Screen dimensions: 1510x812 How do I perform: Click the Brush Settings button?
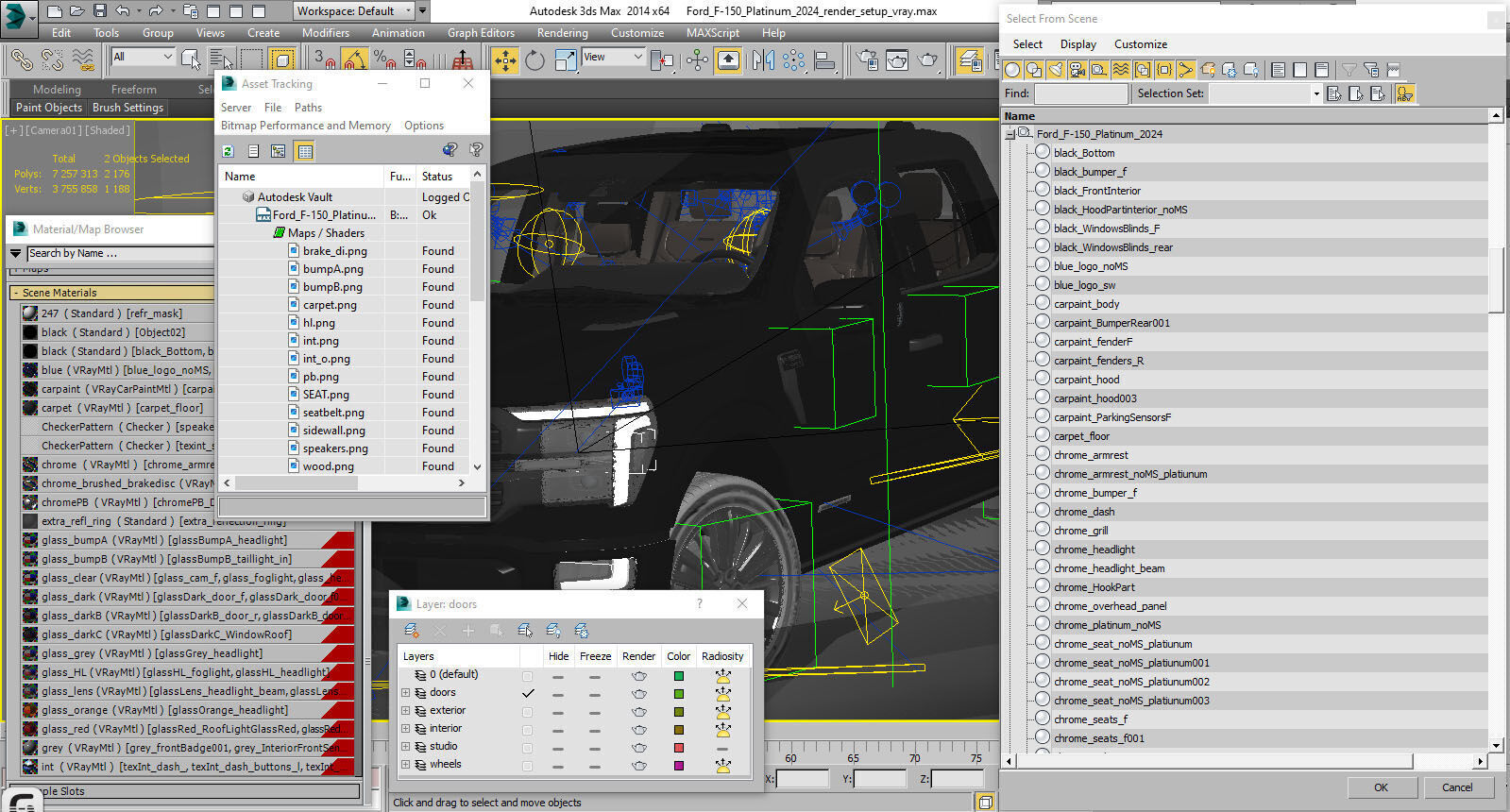point(128,108)
